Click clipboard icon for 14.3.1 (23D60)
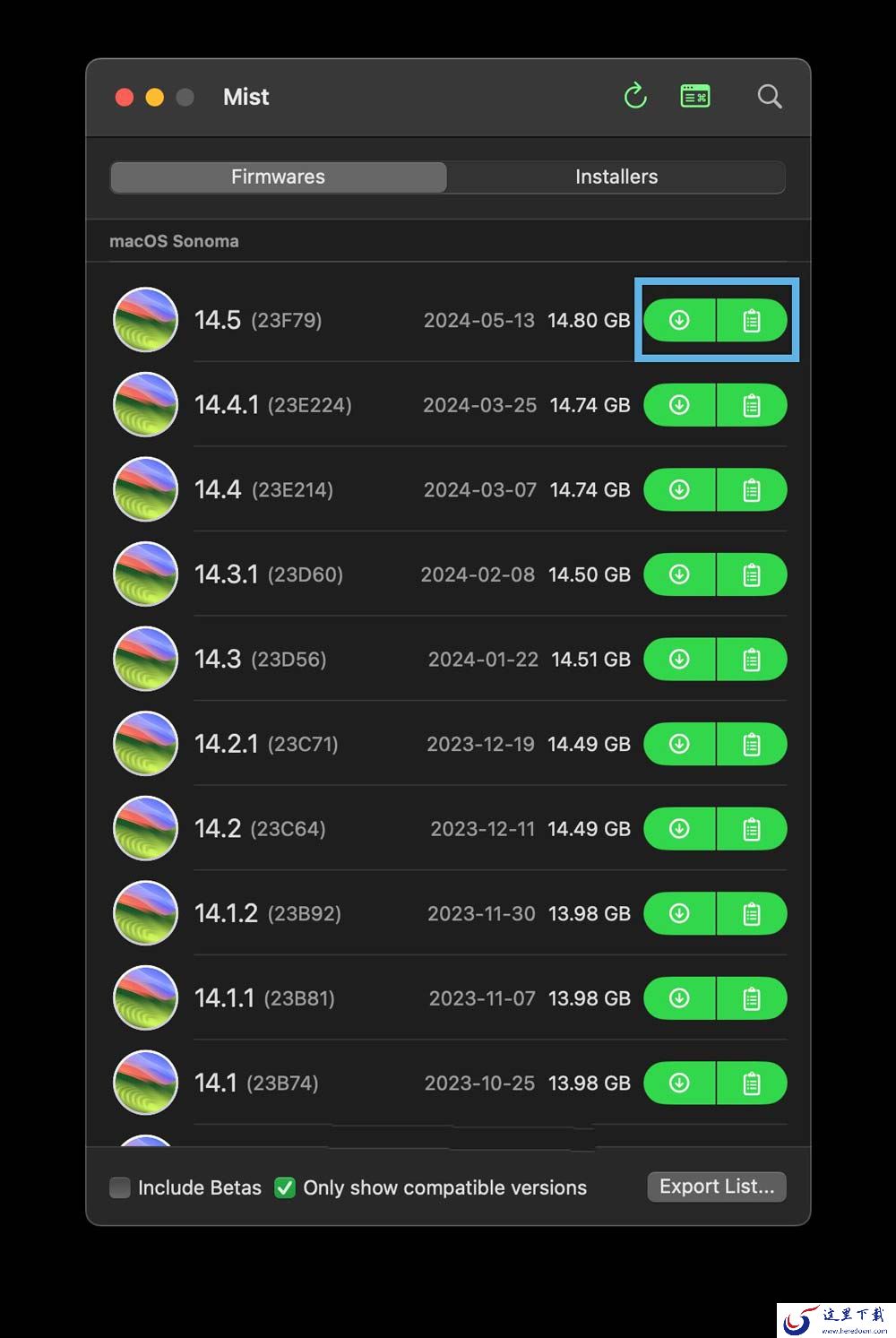Image resolution: width=896 pixels, height=1338 pixels. [752, 574]
